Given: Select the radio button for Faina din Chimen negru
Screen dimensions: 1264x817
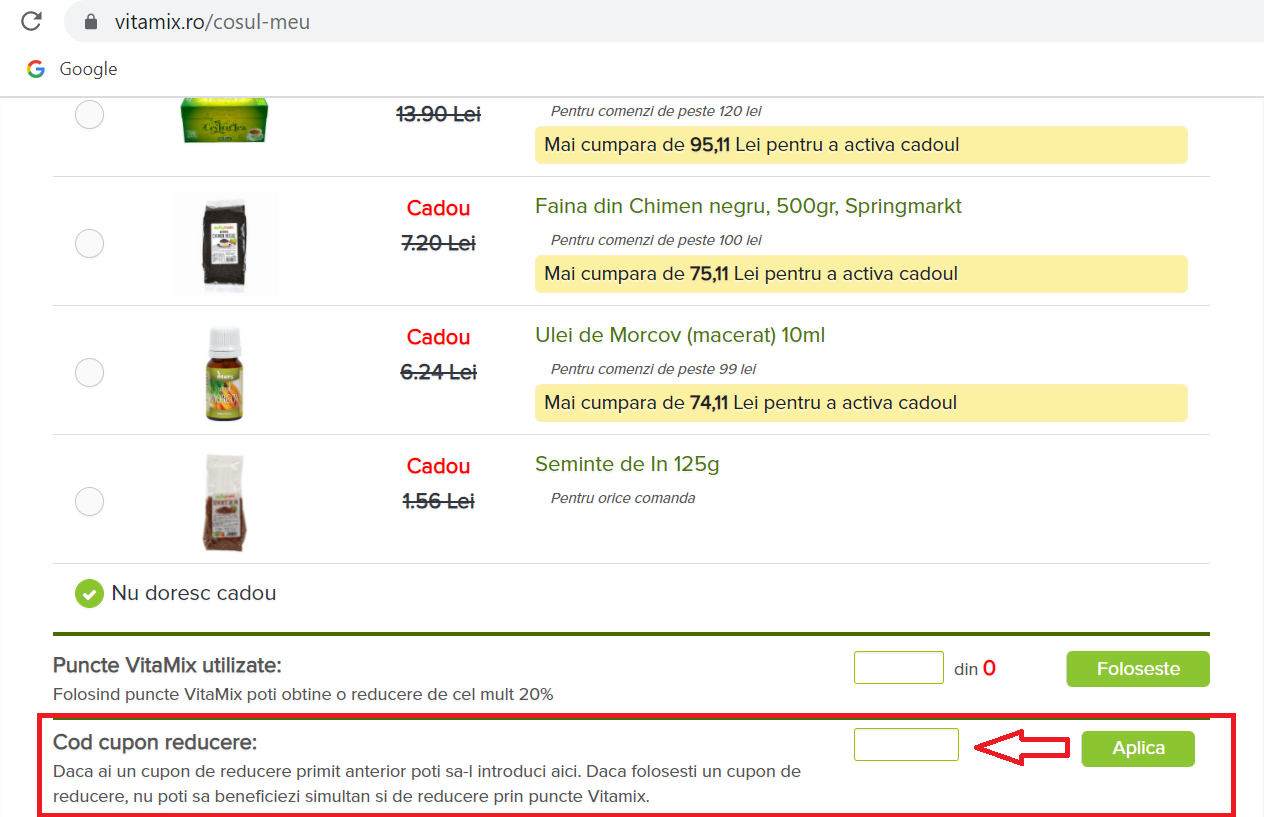Looking at the screenshot, I should tap(90, 243).
